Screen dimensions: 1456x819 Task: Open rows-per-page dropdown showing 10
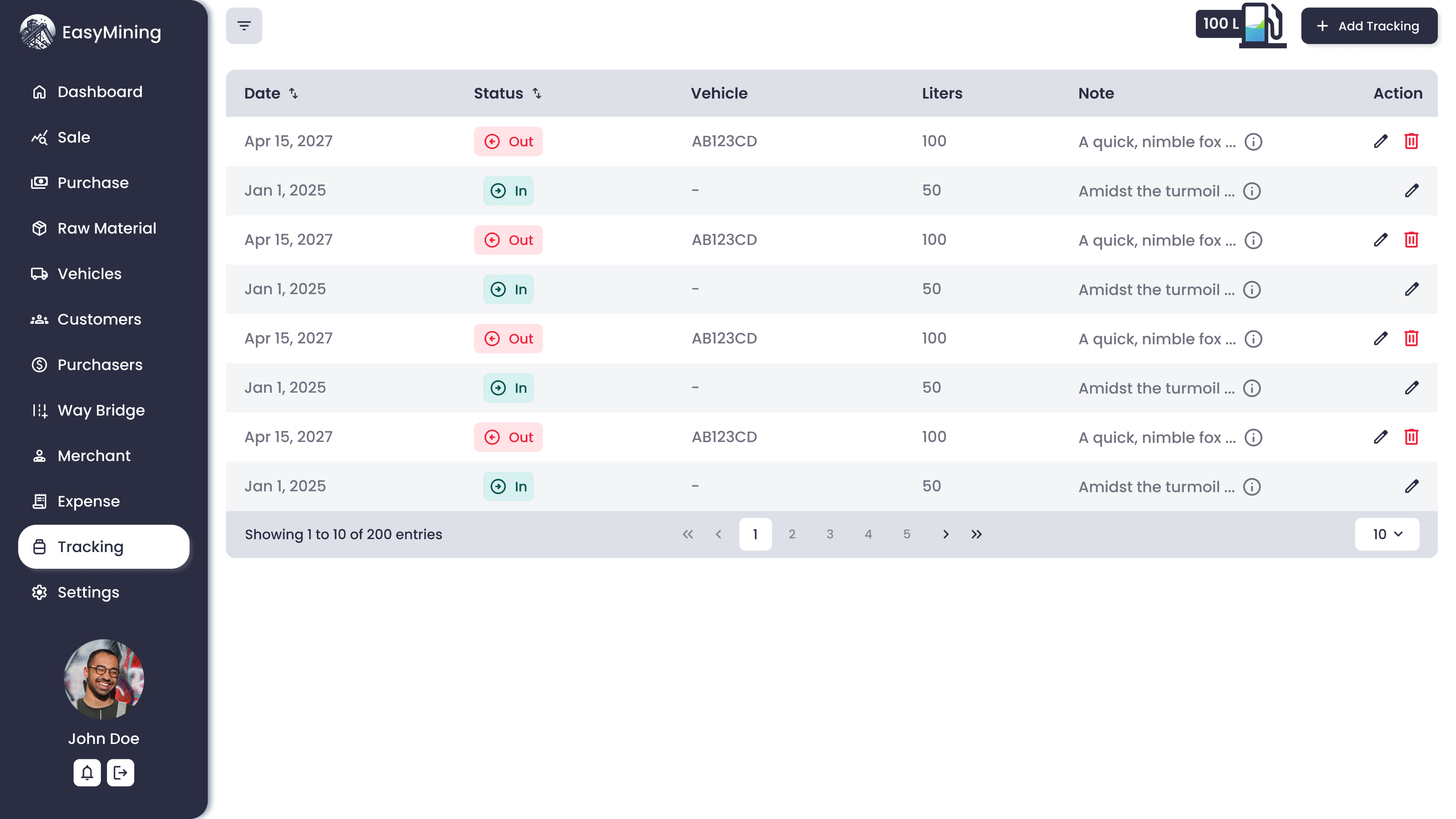coord(1386,534)
